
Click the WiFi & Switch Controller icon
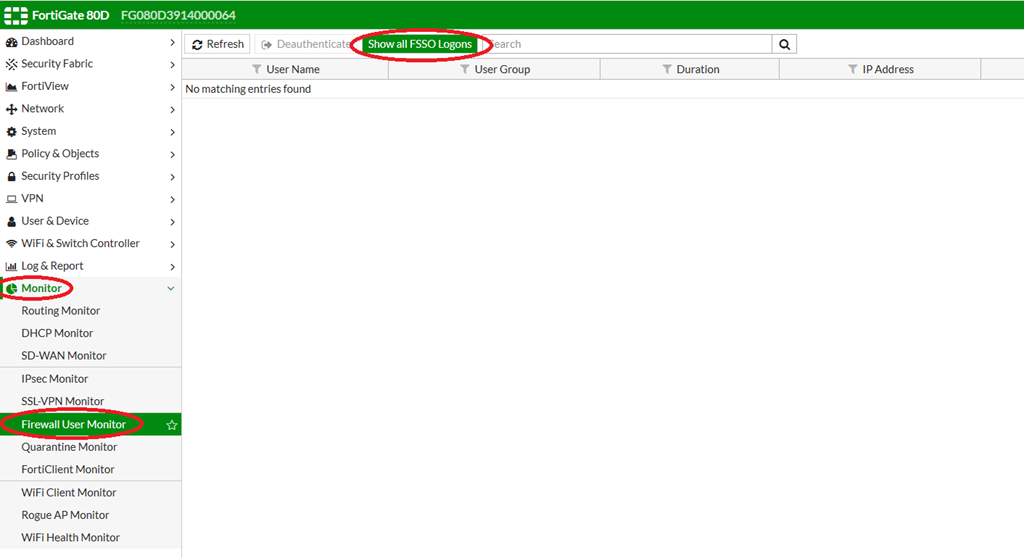[11, 244]
